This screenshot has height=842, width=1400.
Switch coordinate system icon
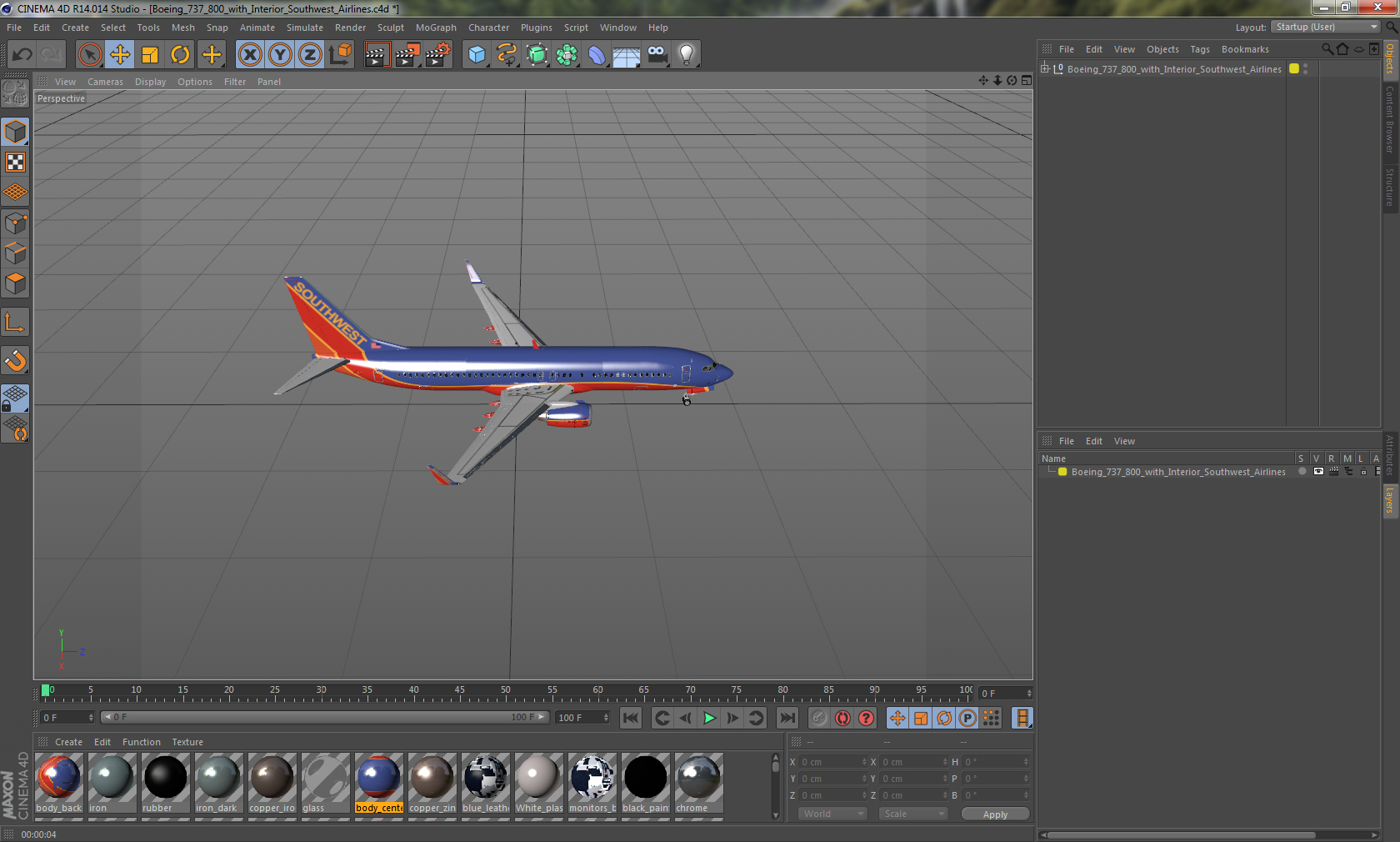340,55
